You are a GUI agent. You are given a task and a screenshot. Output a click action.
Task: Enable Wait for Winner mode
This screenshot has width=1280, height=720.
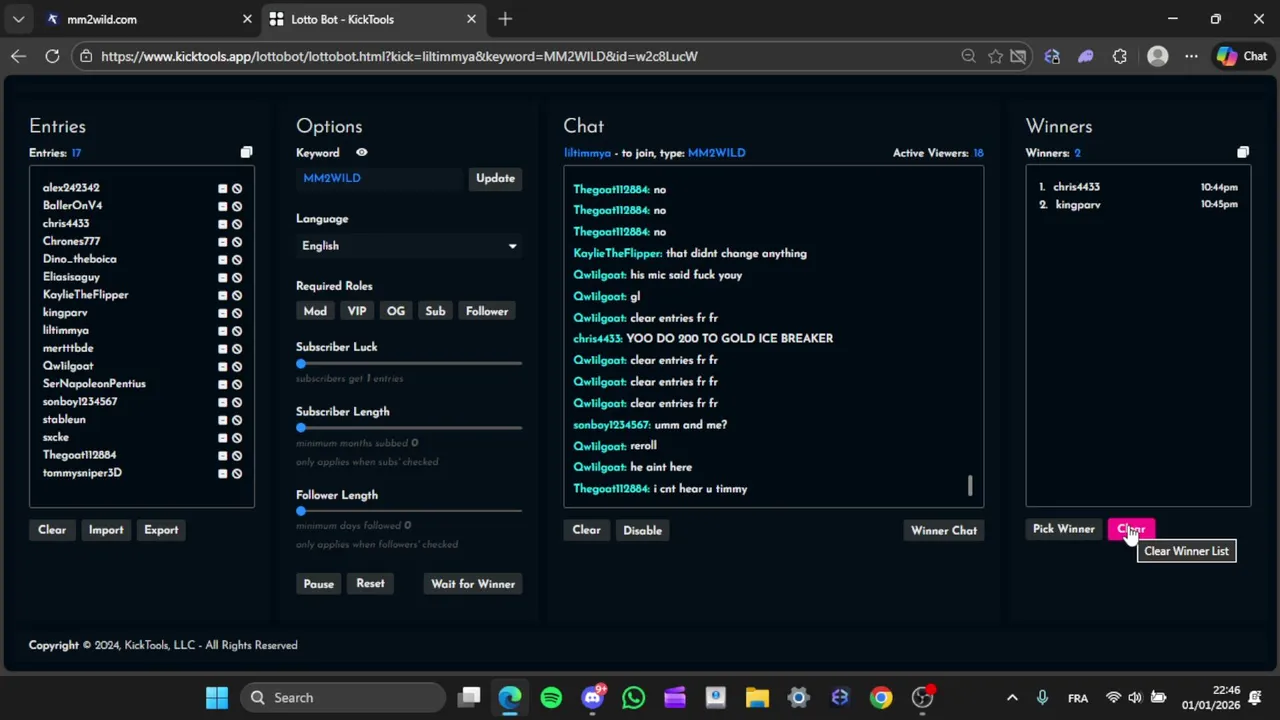pos(473,584)
